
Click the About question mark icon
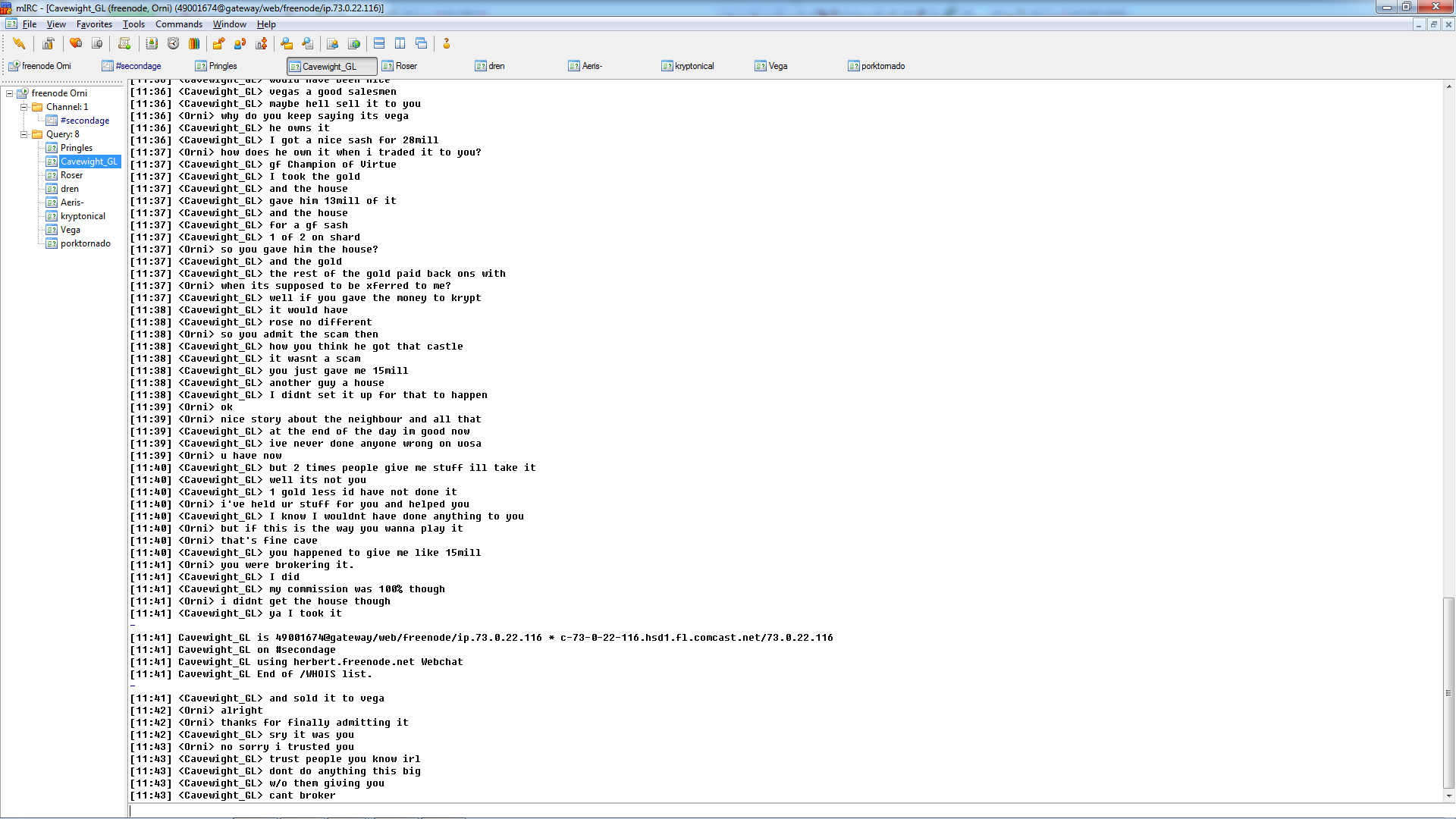pos(447,44)
